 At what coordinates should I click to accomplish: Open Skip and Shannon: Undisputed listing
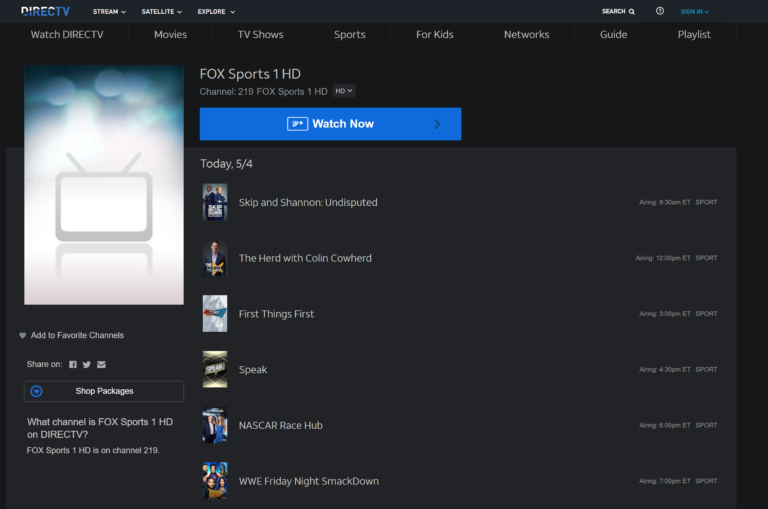click(x=308, y=202)
